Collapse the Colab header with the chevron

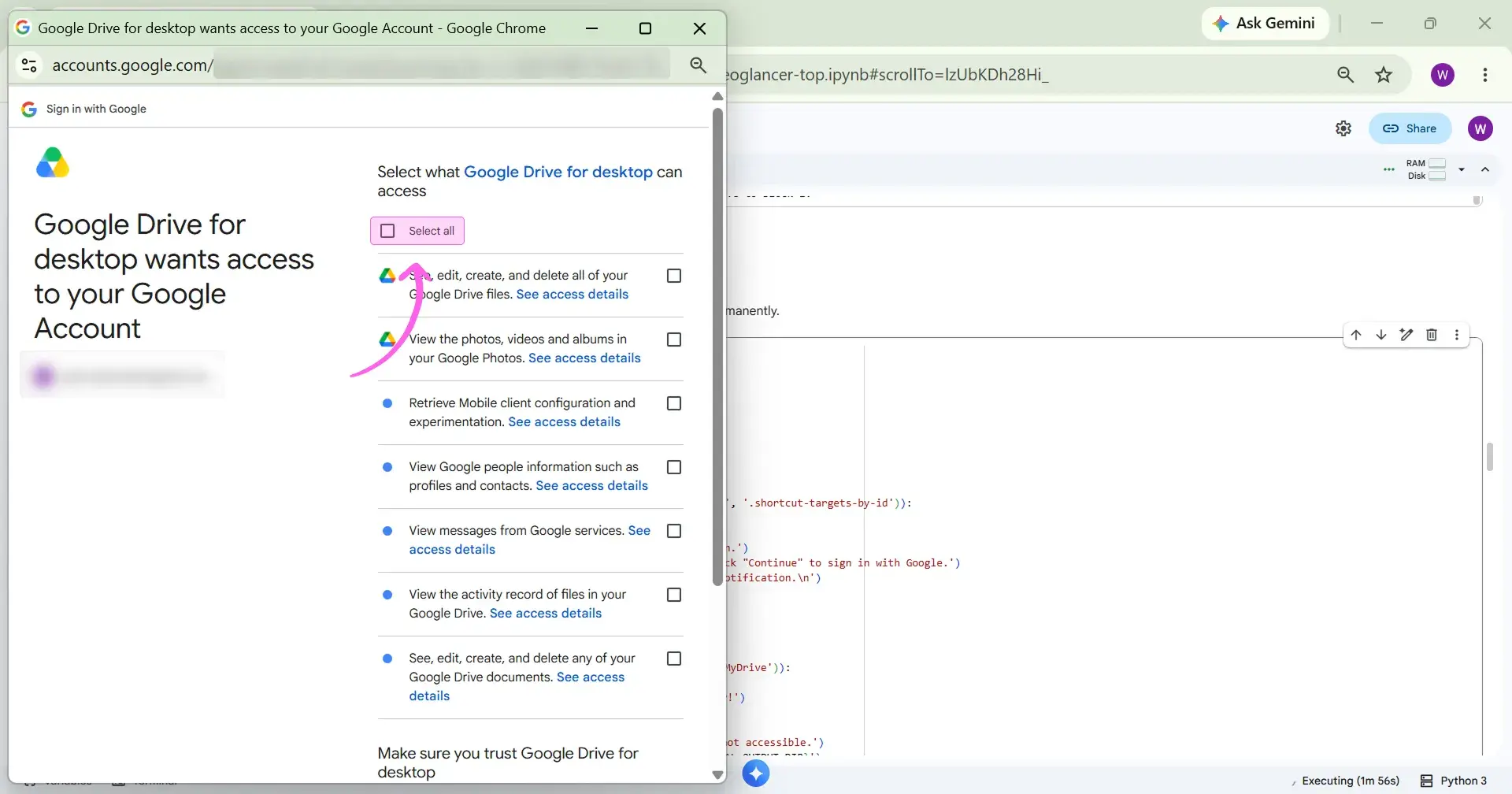(1485, 169)
